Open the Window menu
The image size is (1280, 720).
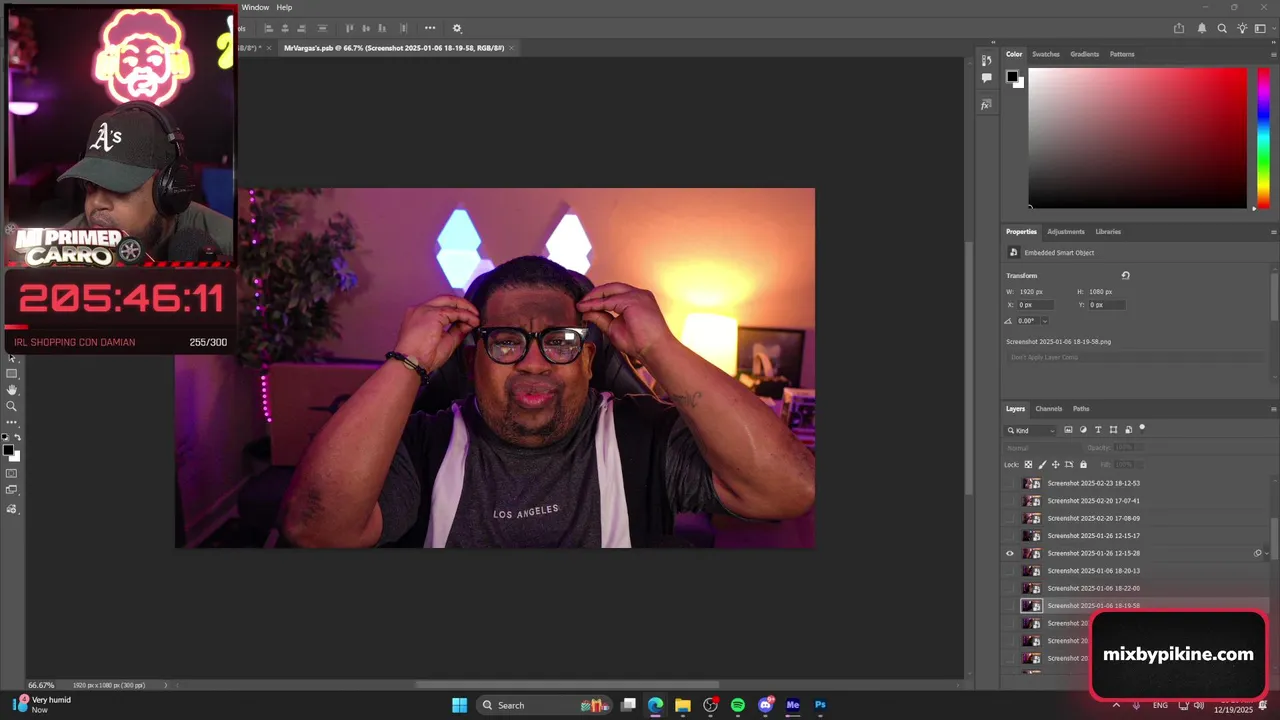click(255, 7)
